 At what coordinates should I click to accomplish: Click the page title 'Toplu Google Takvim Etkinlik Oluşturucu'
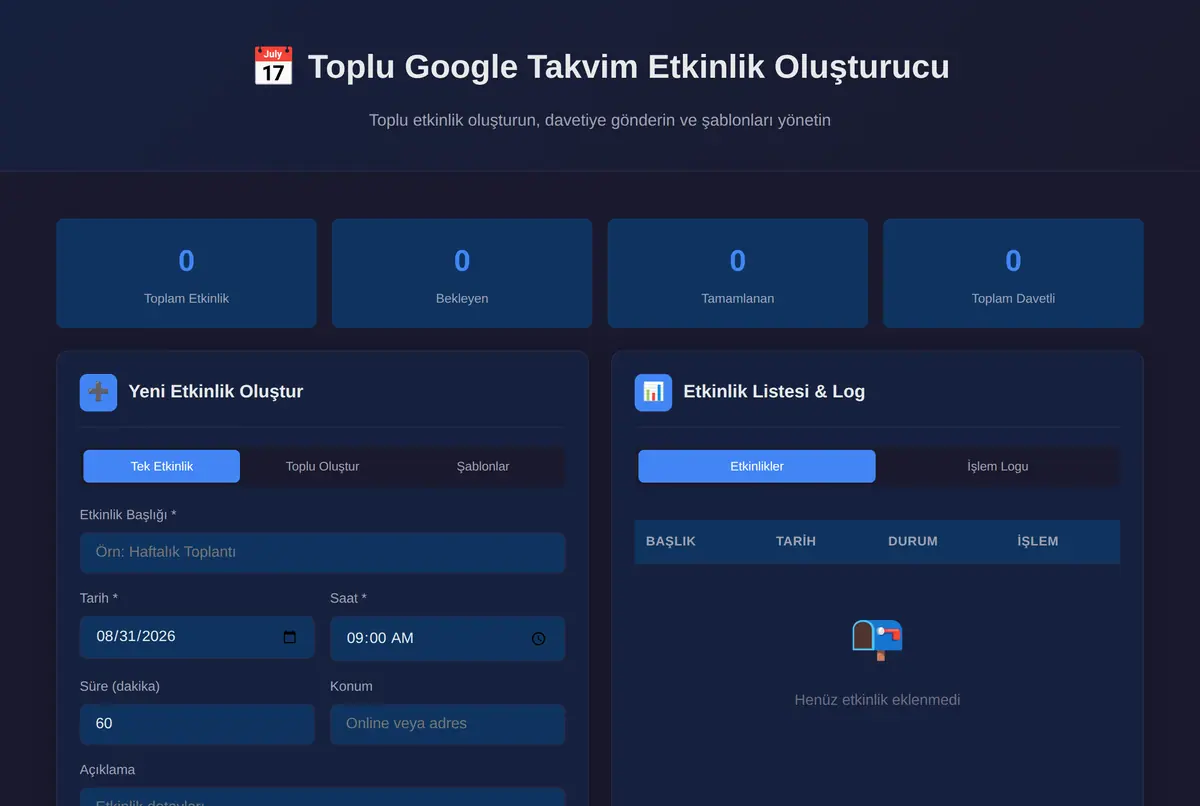[628, 67]
